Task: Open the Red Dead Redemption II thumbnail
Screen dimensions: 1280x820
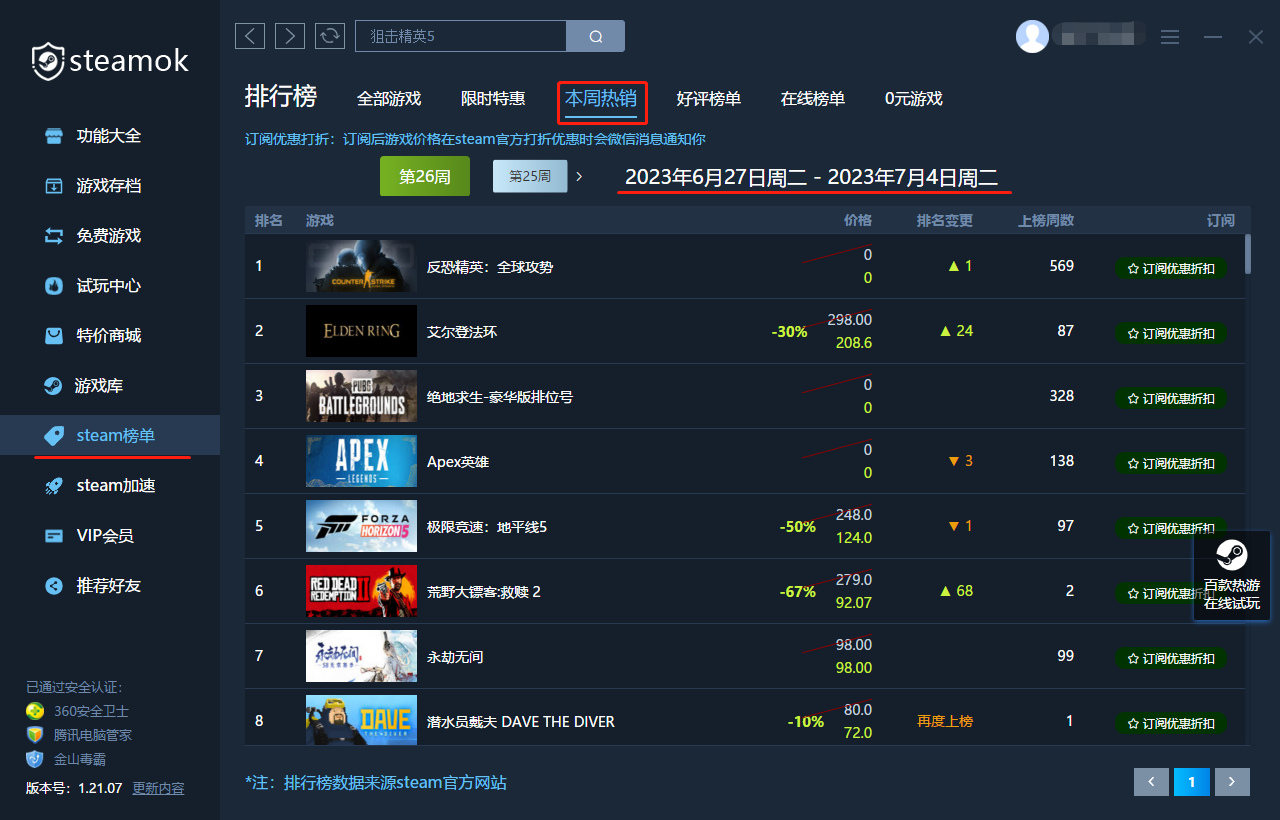Action: click(361, 591)
